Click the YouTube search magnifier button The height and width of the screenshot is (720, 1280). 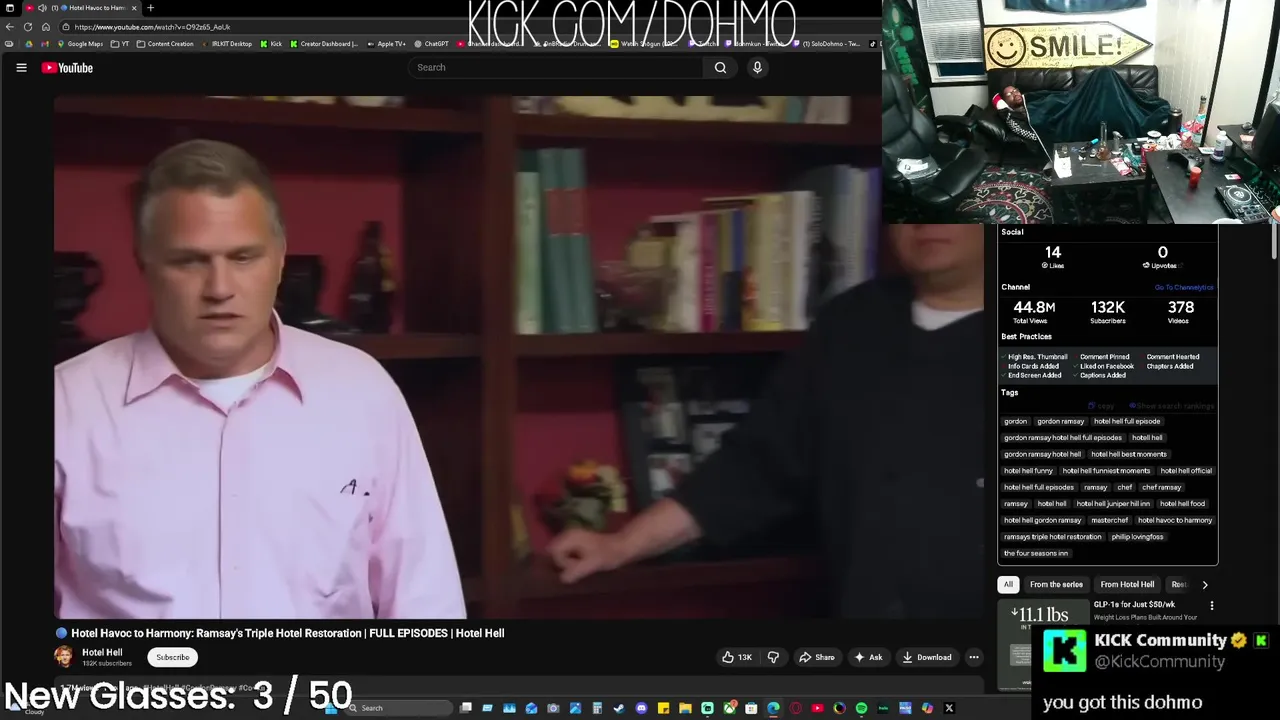(720, 67)
